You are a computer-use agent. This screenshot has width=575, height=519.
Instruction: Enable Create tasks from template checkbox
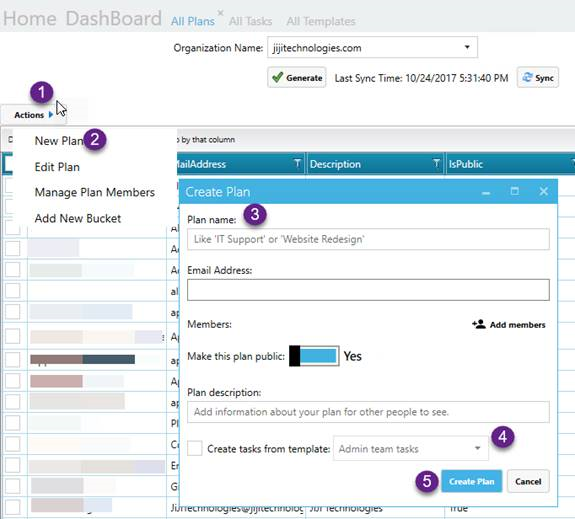pyautogui.click(x=194, y=449)
